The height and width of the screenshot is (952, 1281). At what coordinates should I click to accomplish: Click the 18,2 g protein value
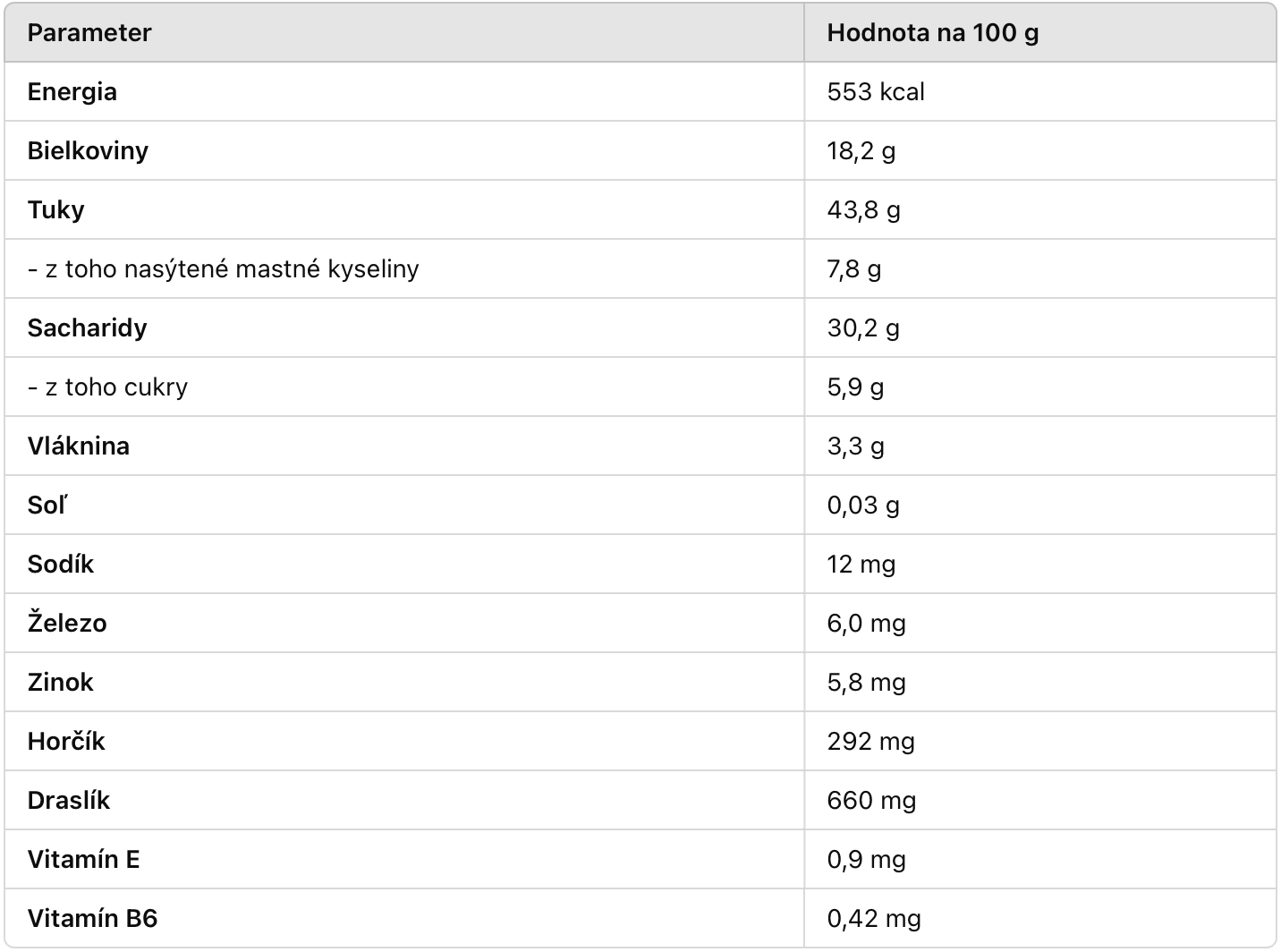[x=861, y=151]
